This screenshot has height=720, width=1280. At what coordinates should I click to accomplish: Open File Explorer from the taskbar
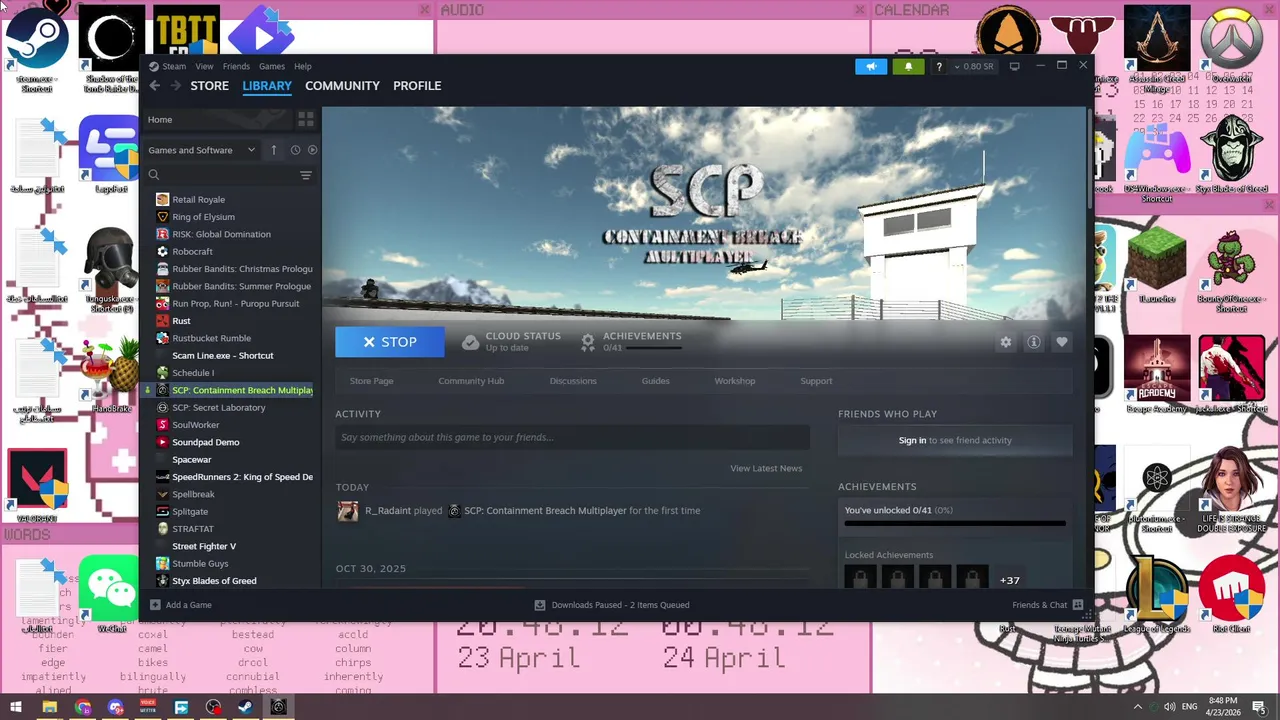tap(49, 707)
